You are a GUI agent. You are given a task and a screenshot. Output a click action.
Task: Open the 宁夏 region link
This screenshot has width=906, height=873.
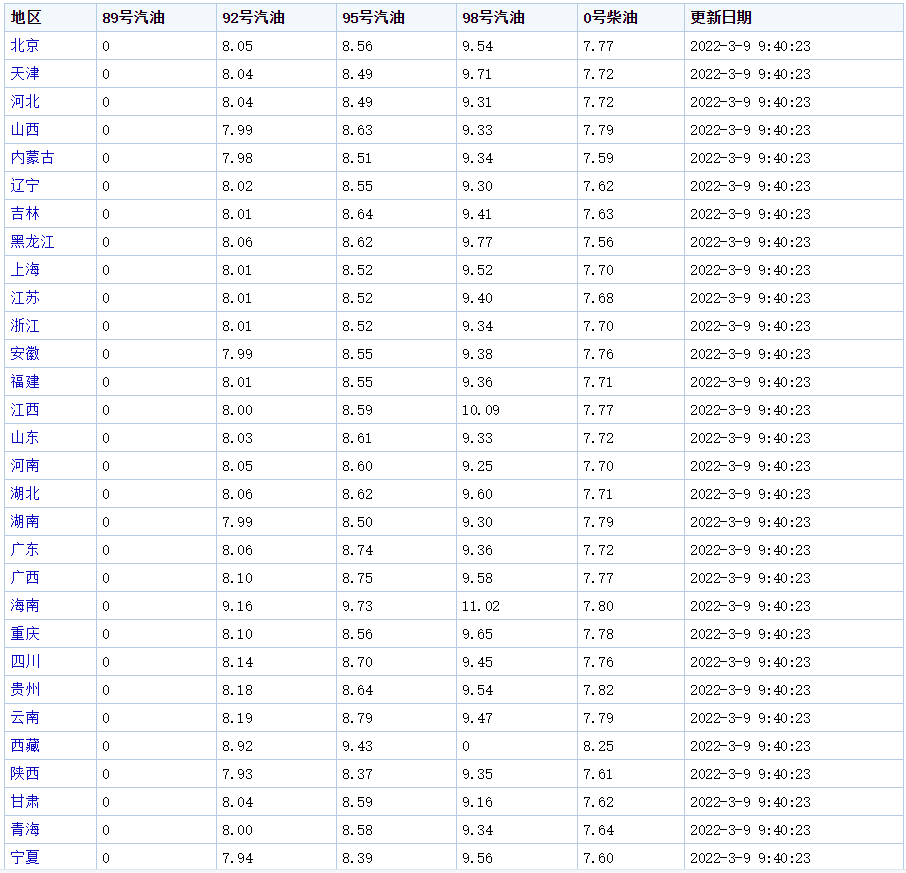click(25, 859)
